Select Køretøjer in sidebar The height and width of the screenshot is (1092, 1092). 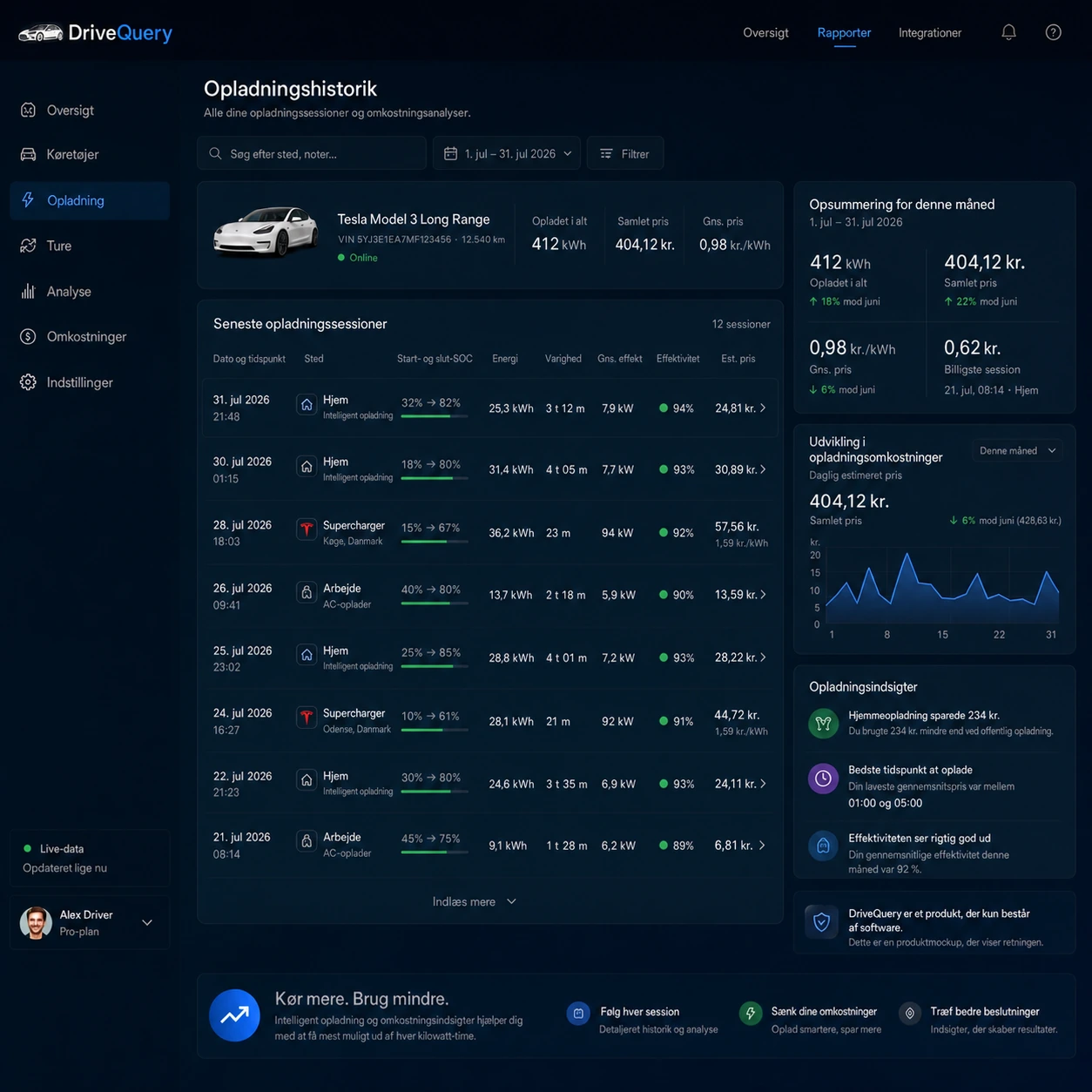pos(90,154)
